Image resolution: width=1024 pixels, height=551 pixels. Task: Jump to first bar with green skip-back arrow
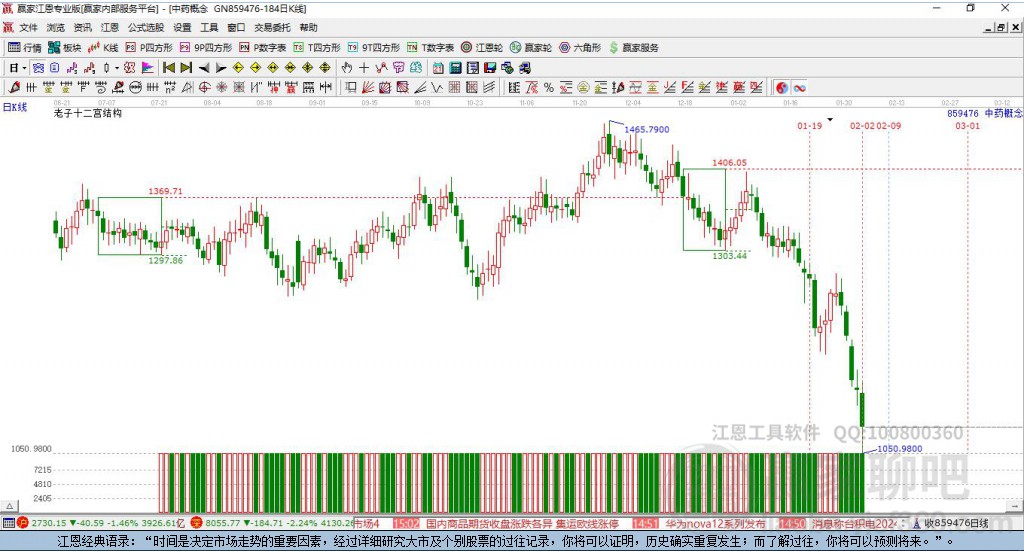pyautogui.click(x=169, y=68)
